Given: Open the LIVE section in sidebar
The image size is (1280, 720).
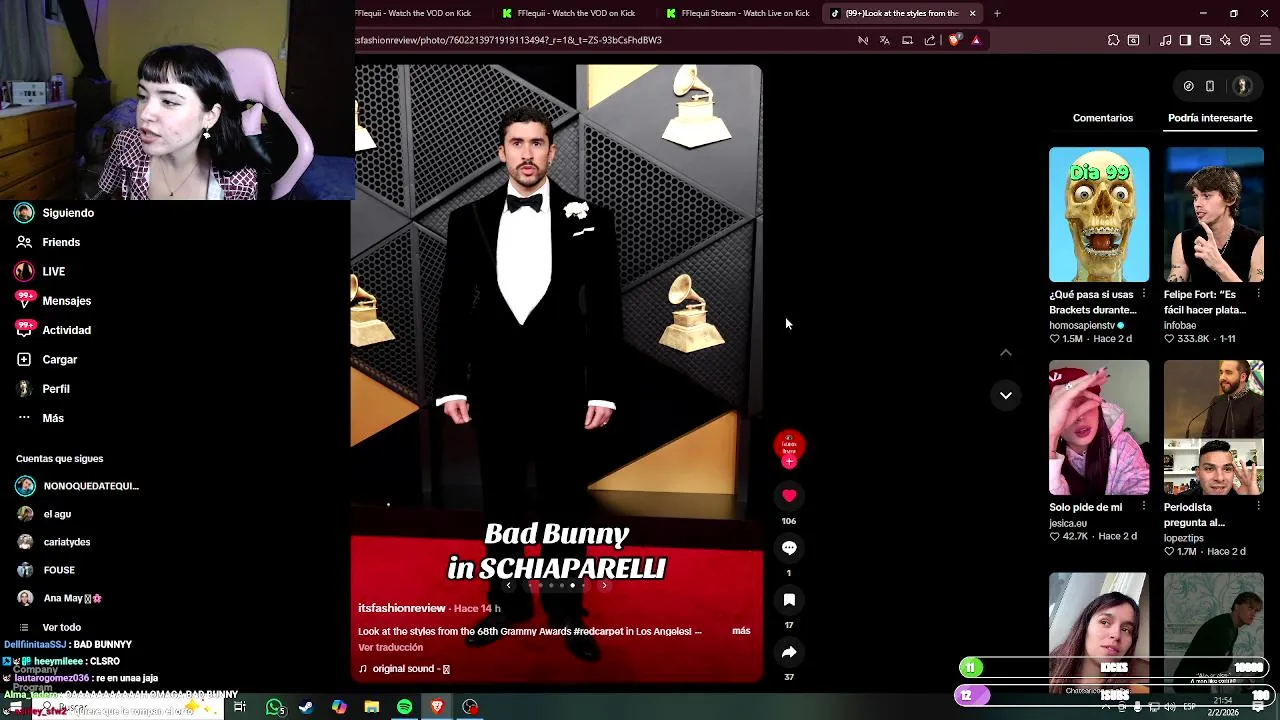Looking at the screenshot, I should 40,271.
